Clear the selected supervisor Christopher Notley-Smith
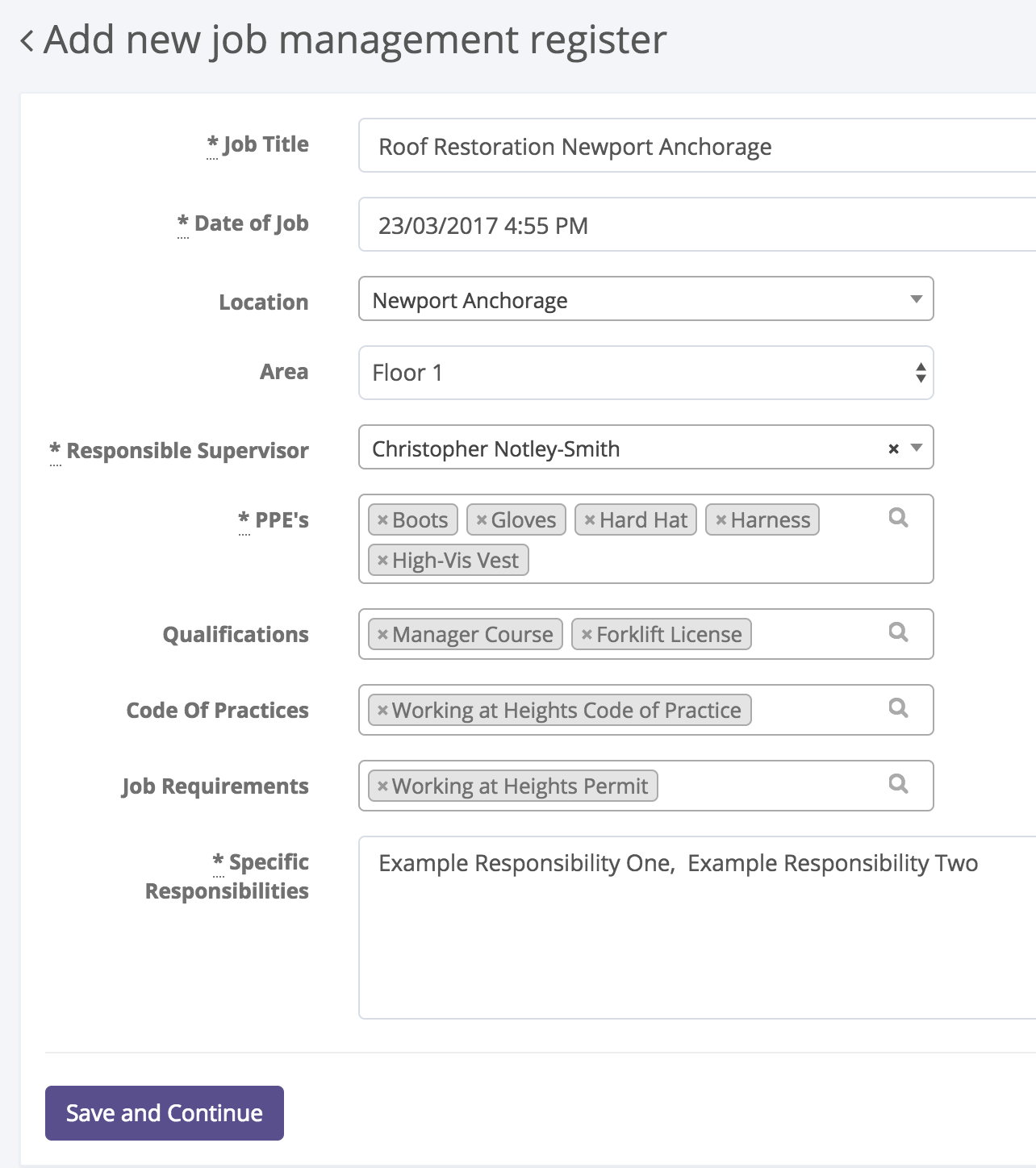 893,449
